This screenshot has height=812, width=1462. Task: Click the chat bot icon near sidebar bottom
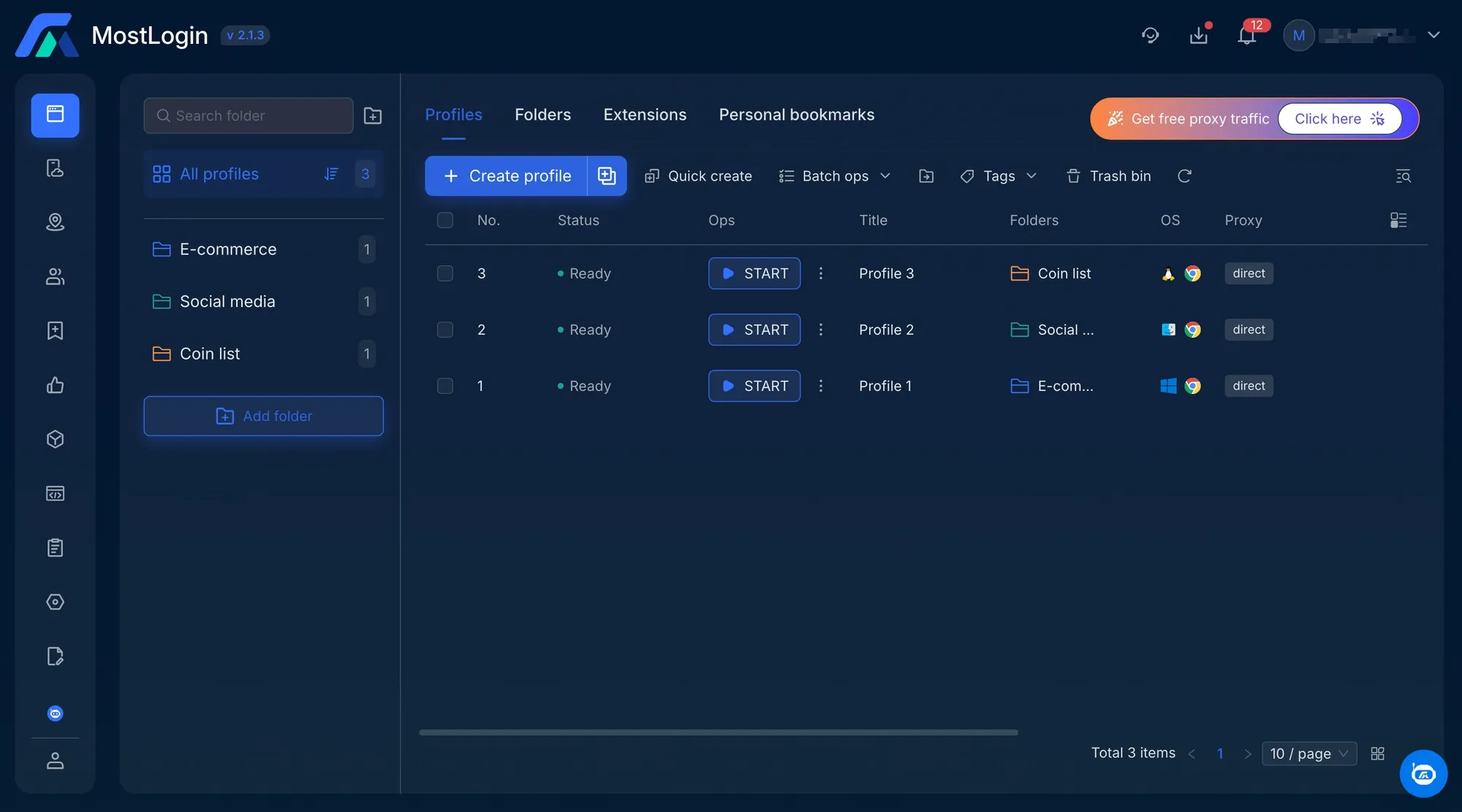pos(55,713)
